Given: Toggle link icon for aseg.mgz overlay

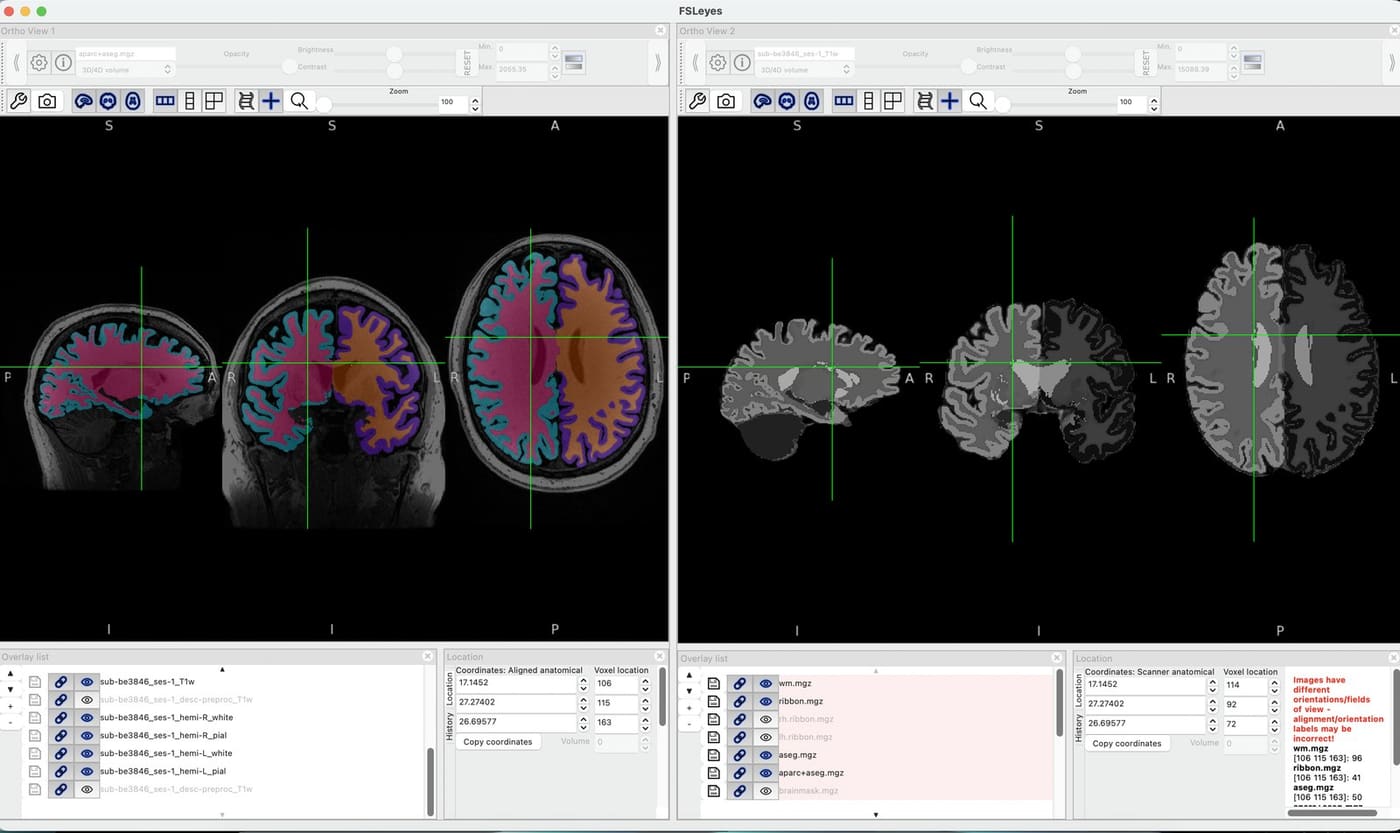Looking at the screenshot, I should click(x=740, y=755).
